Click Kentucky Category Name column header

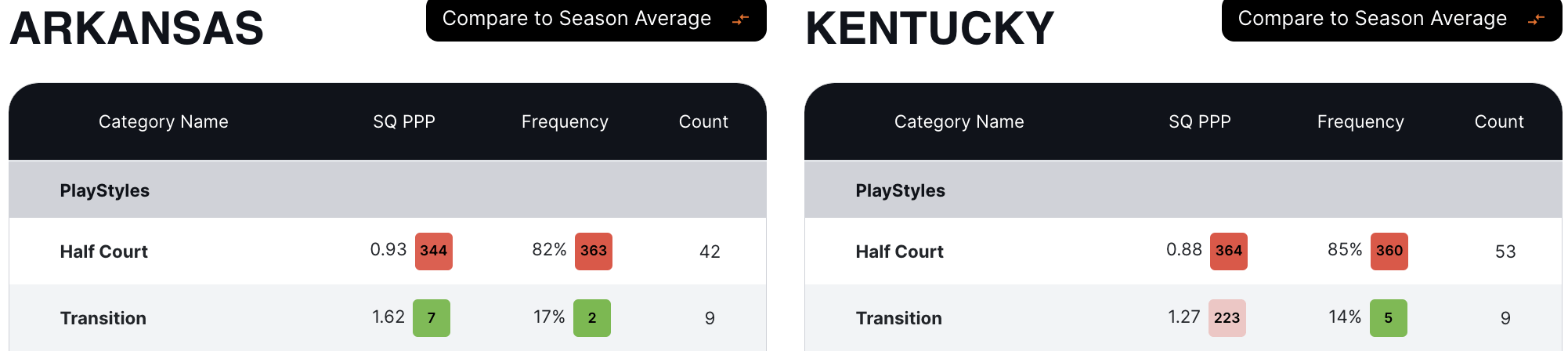click(959, 121)
